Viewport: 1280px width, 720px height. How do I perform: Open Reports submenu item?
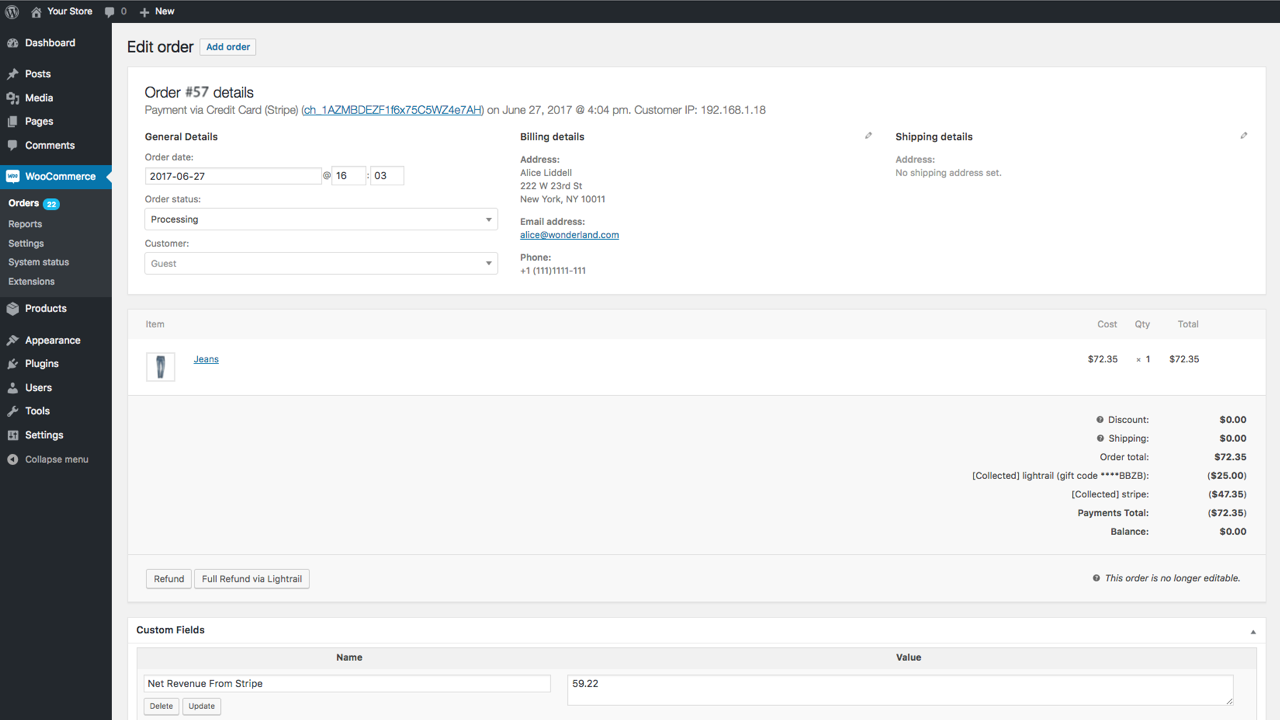[x=25, y=224]
